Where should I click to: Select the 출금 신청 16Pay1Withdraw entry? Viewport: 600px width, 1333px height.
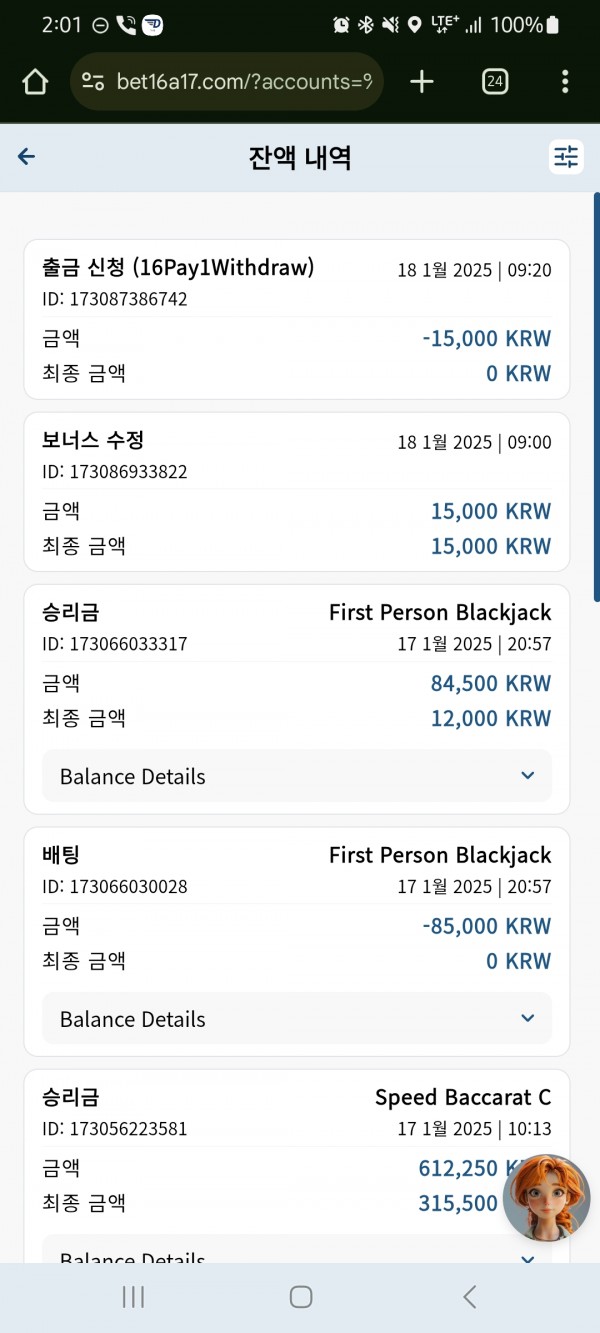tap(297, 319)
